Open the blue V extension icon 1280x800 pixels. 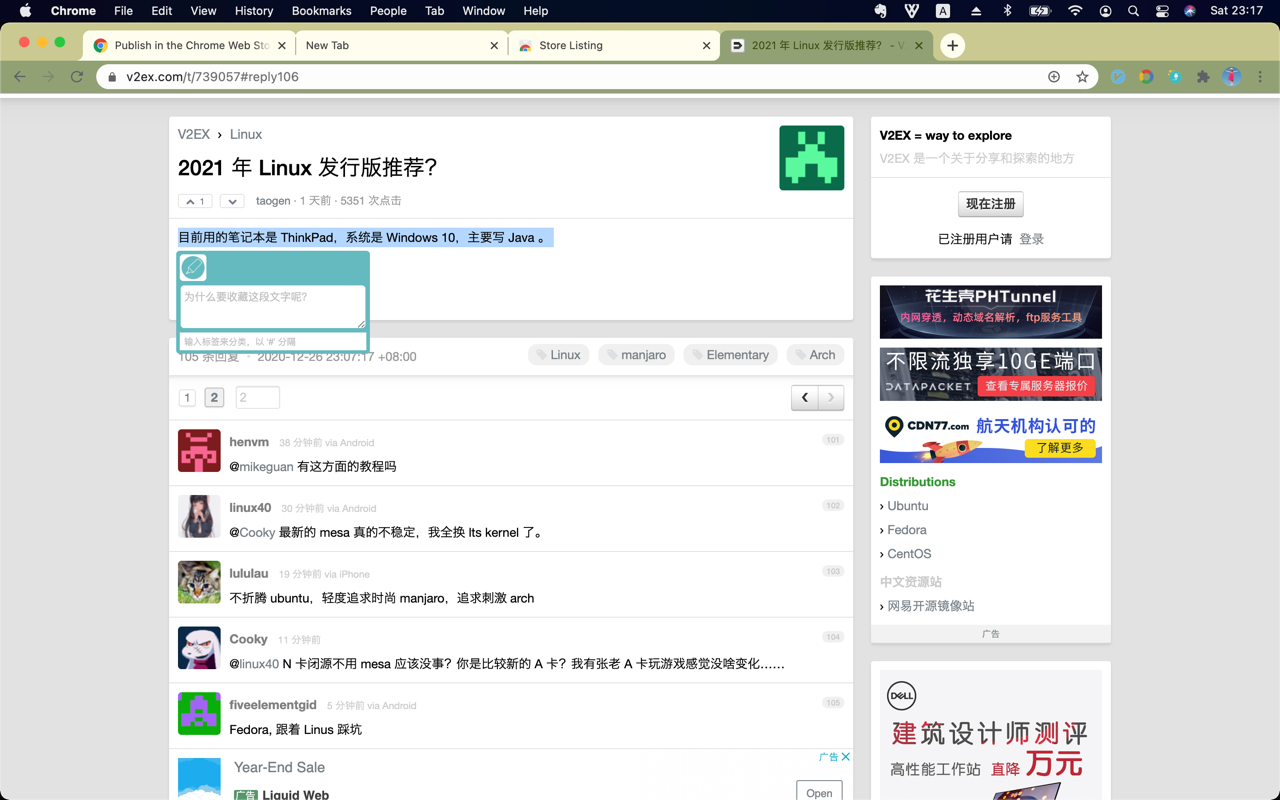(1117, 76)
